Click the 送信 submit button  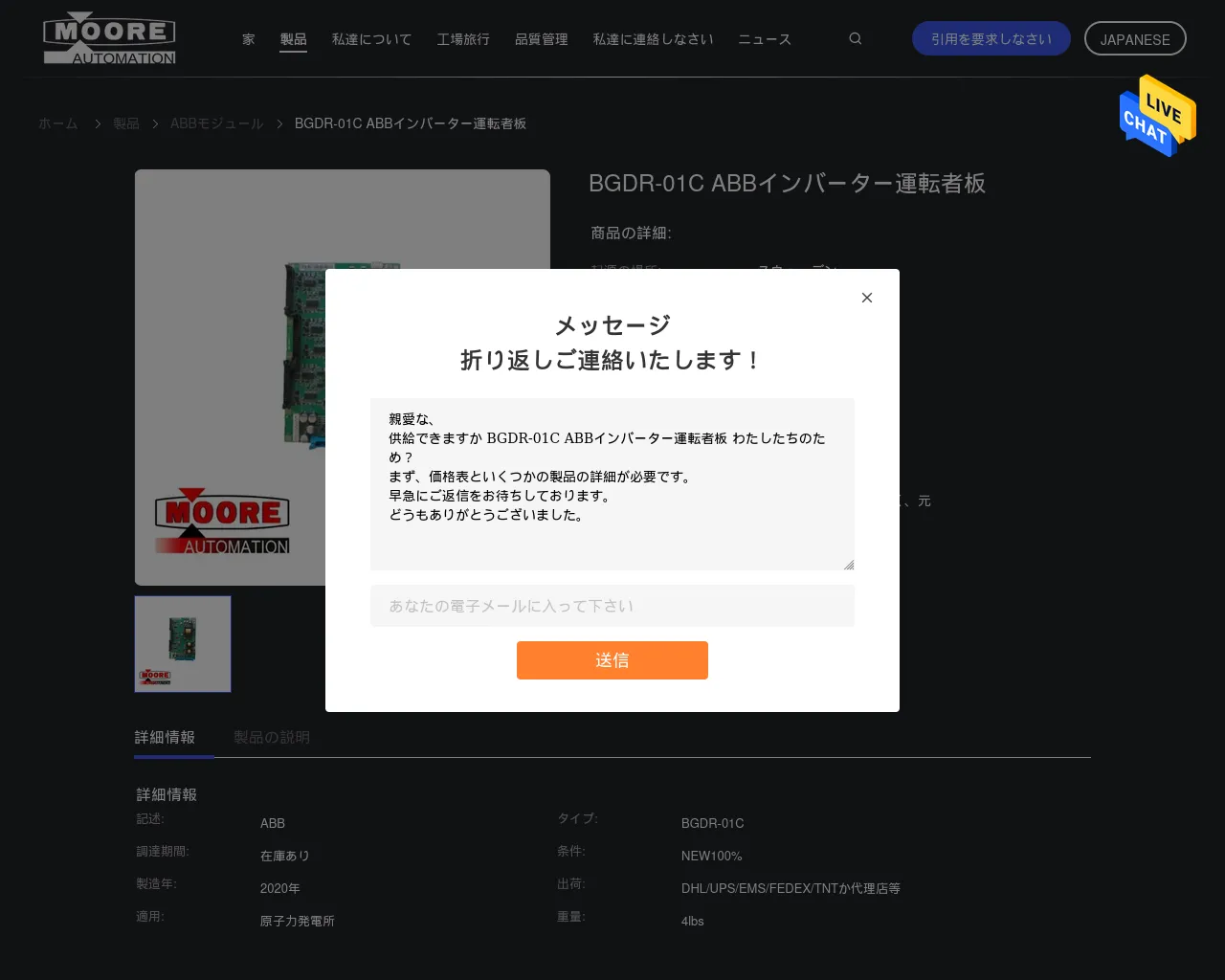click(x=612, y=660)
